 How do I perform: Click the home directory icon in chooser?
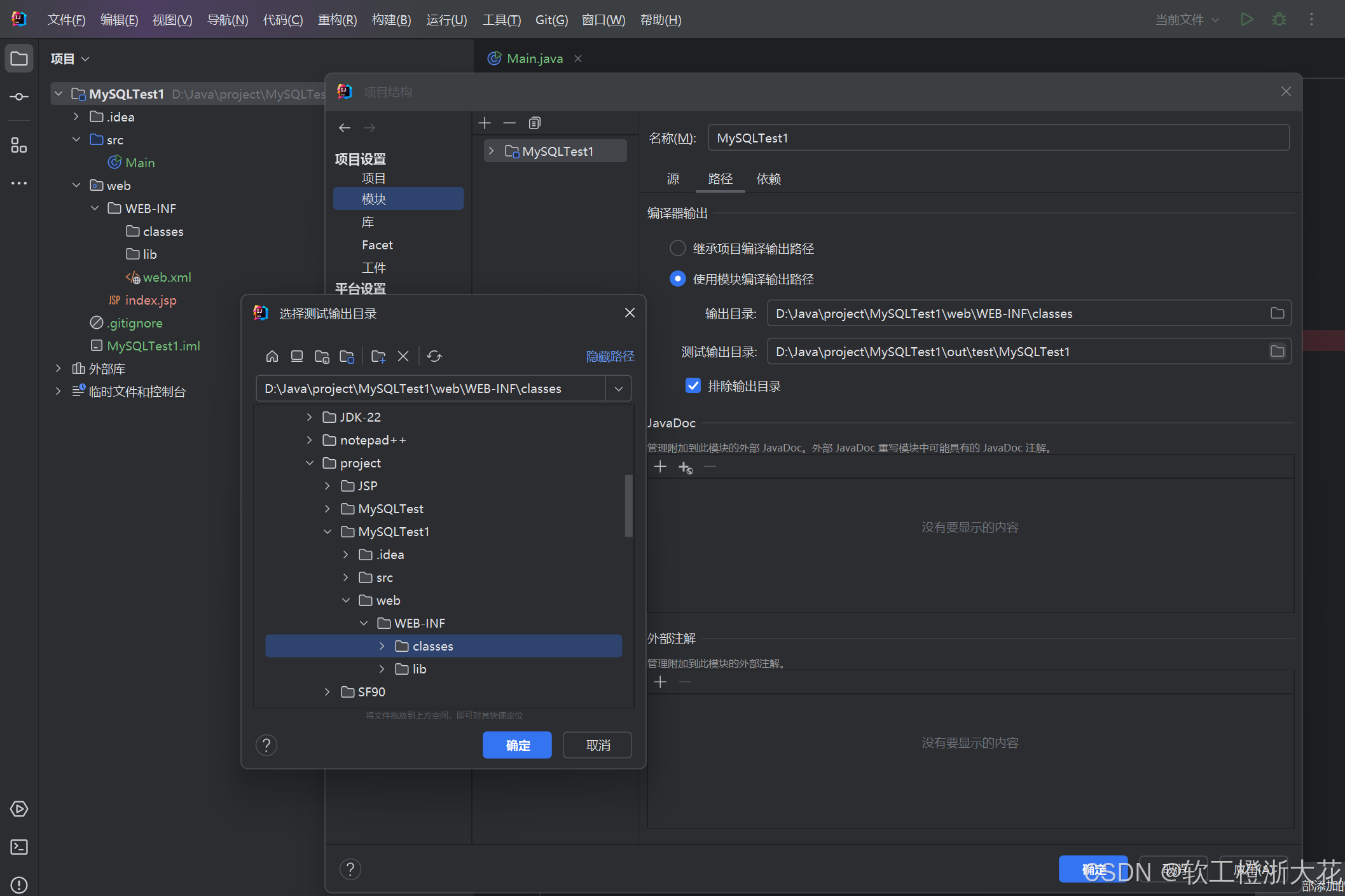pos(272,356)
